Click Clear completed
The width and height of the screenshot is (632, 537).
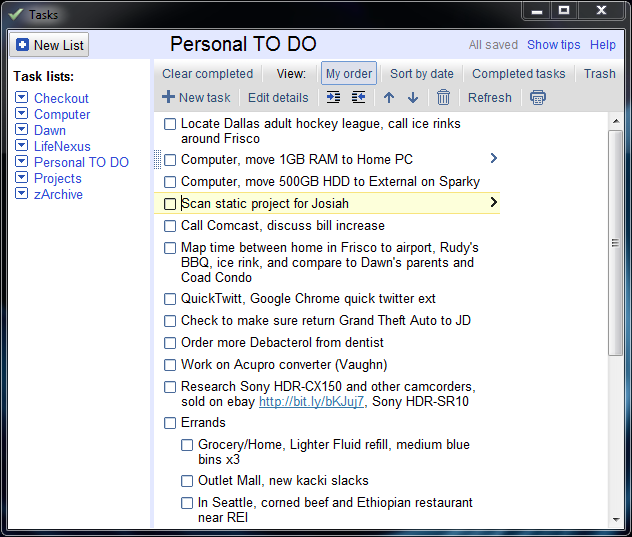(x=208, y=73)
